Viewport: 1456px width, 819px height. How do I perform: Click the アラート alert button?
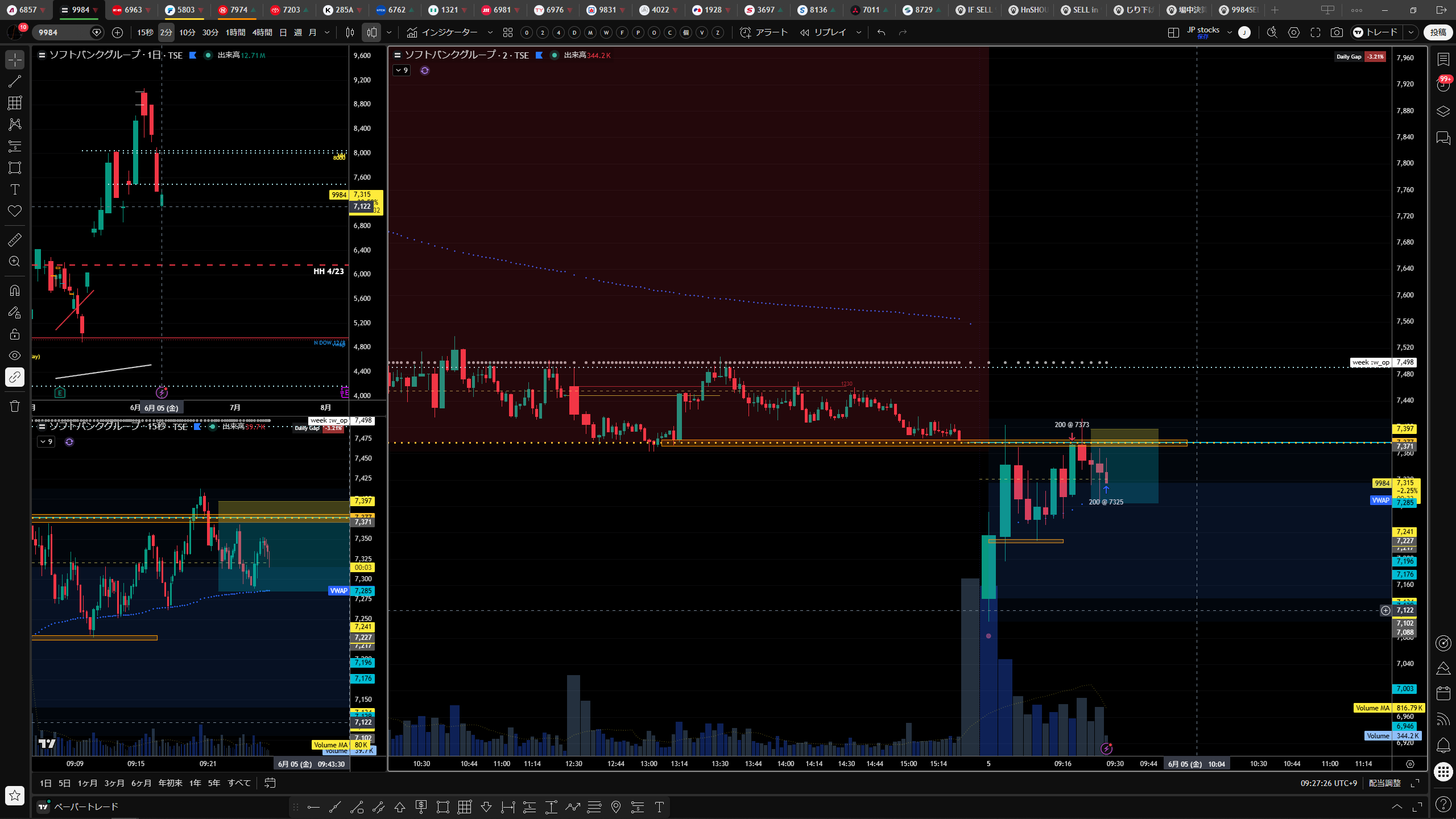[764, 32]
